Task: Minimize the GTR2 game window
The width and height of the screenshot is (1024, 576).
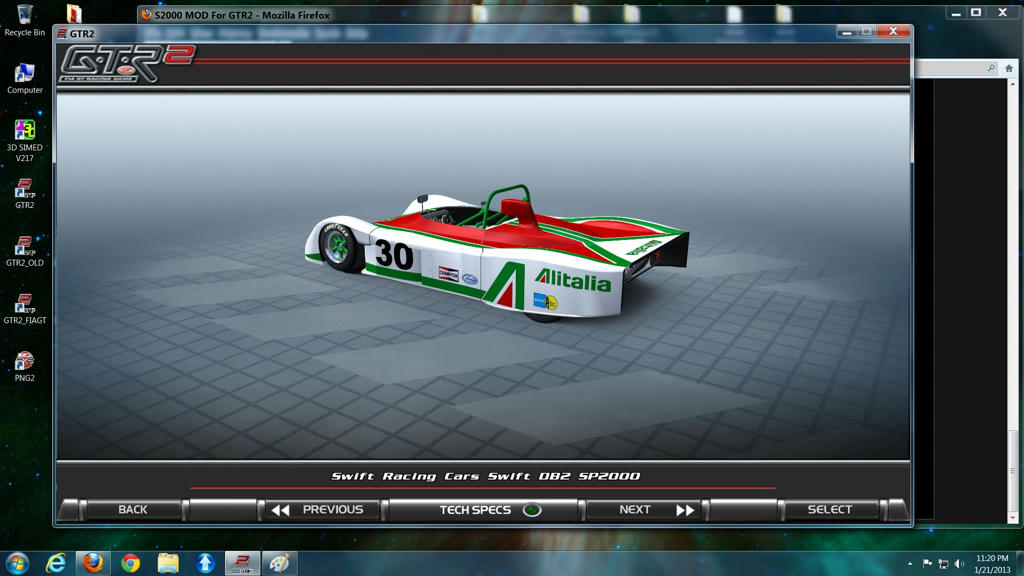Action: tap(846, 31)
